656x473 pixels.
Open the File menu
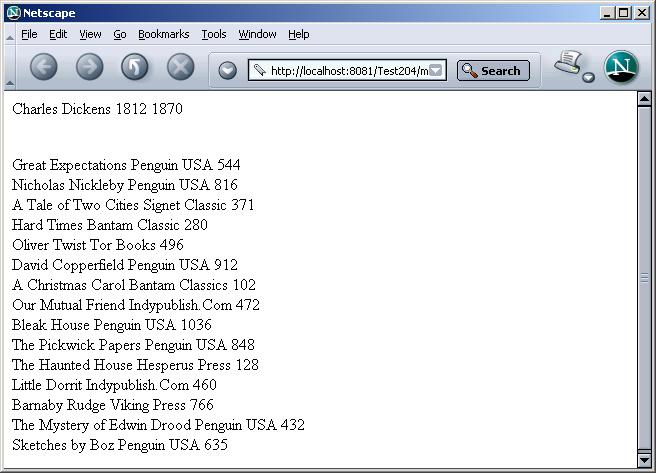29,34
